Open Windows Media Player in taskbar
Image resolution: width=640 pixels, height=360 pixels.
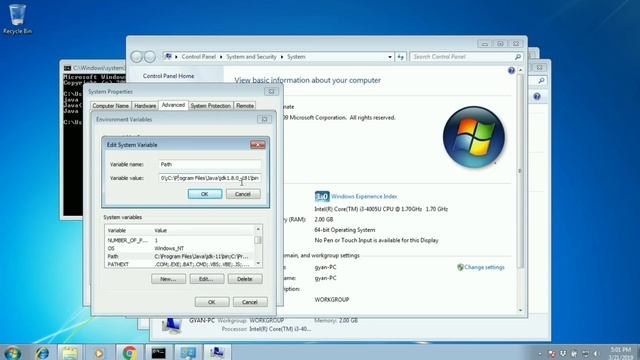click(x=99, y=353)
